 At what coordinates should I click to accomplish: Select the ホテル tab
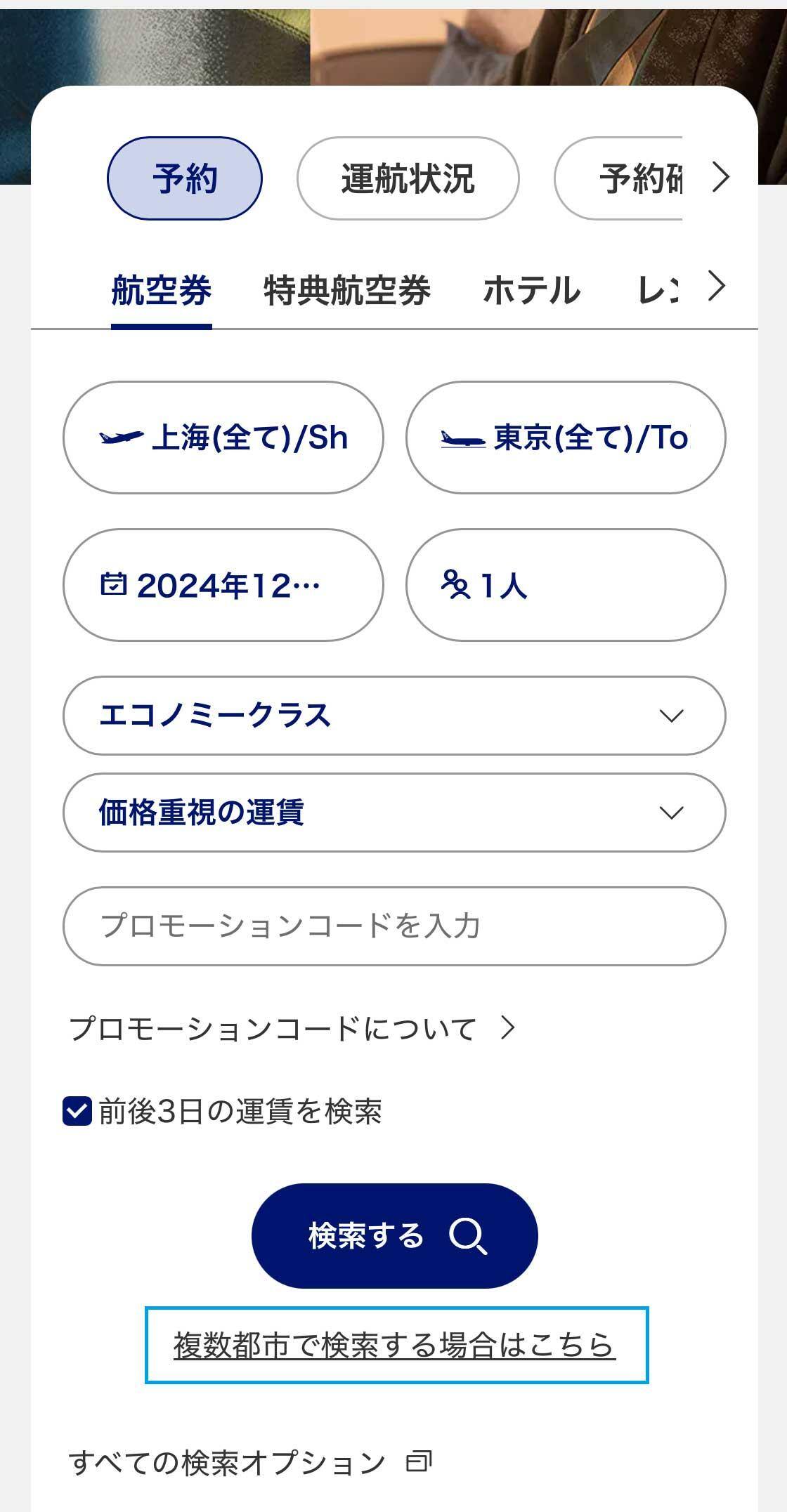point(532,290)
